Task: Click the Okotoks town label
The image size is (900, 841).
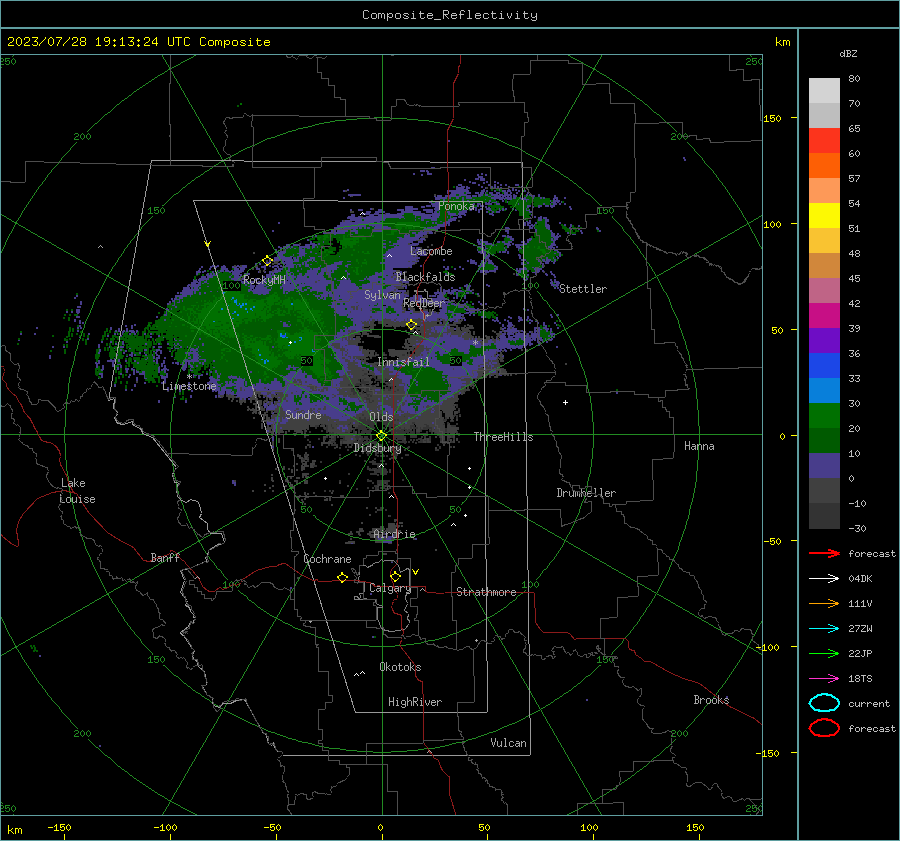Action: 400,667
